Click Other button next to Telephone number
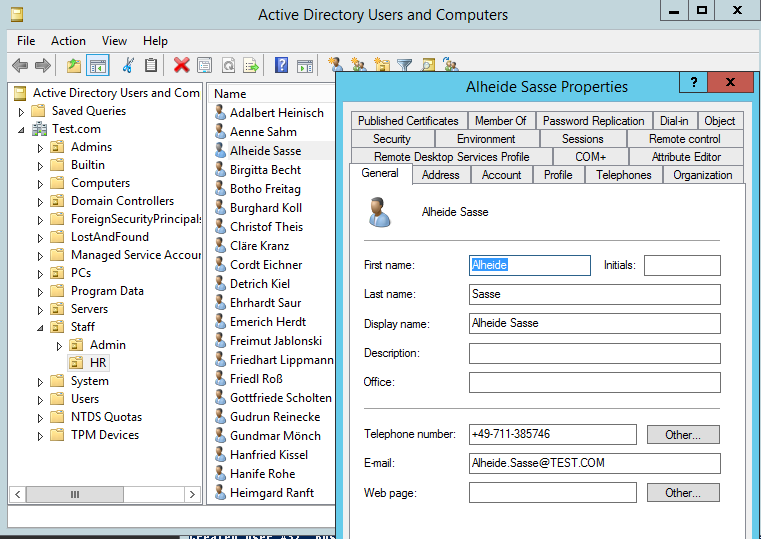Viewport: 761px width, 539px height. coord(683,435)
